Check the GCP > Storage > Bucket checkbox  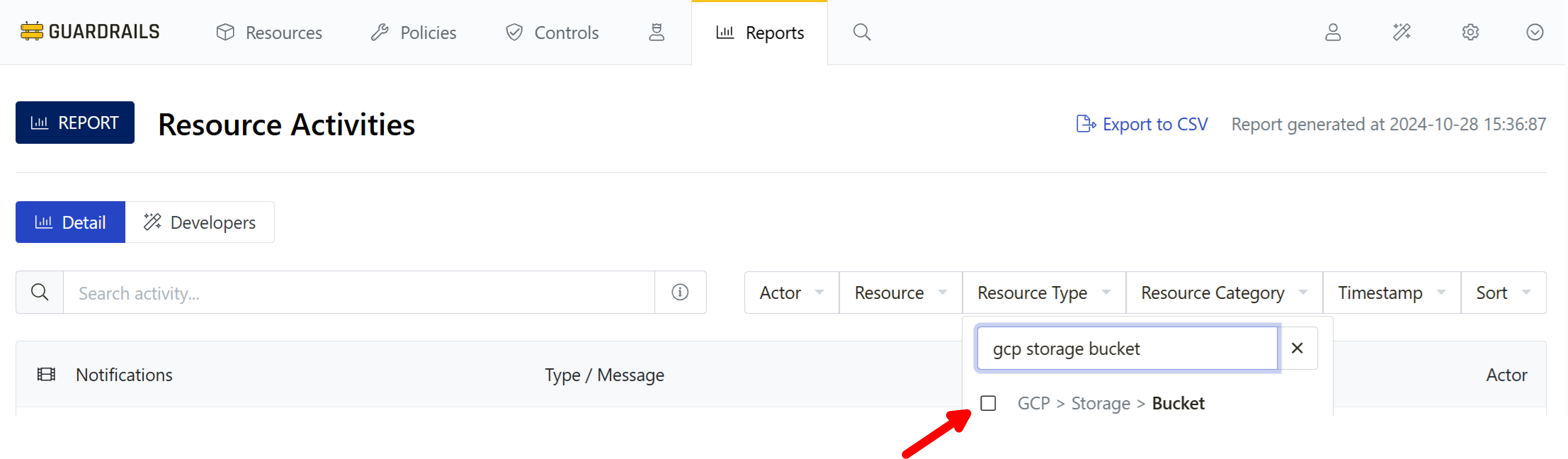tap(988, 403)
